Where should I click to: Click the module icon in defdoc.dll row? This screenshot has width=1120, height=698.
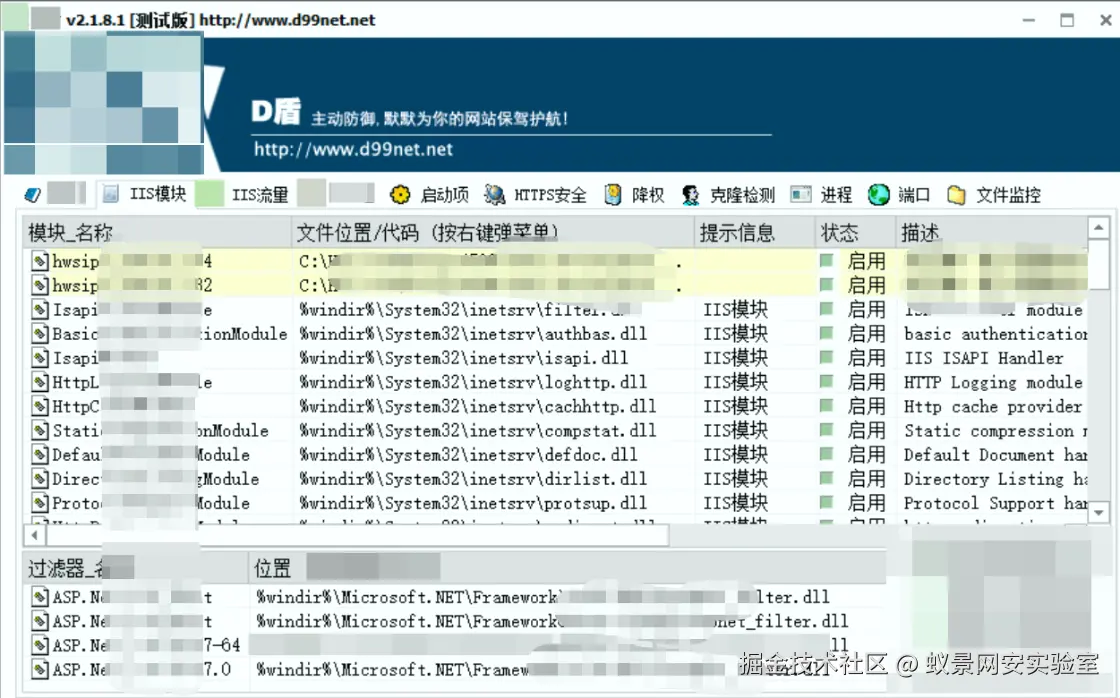click(40, 455)
